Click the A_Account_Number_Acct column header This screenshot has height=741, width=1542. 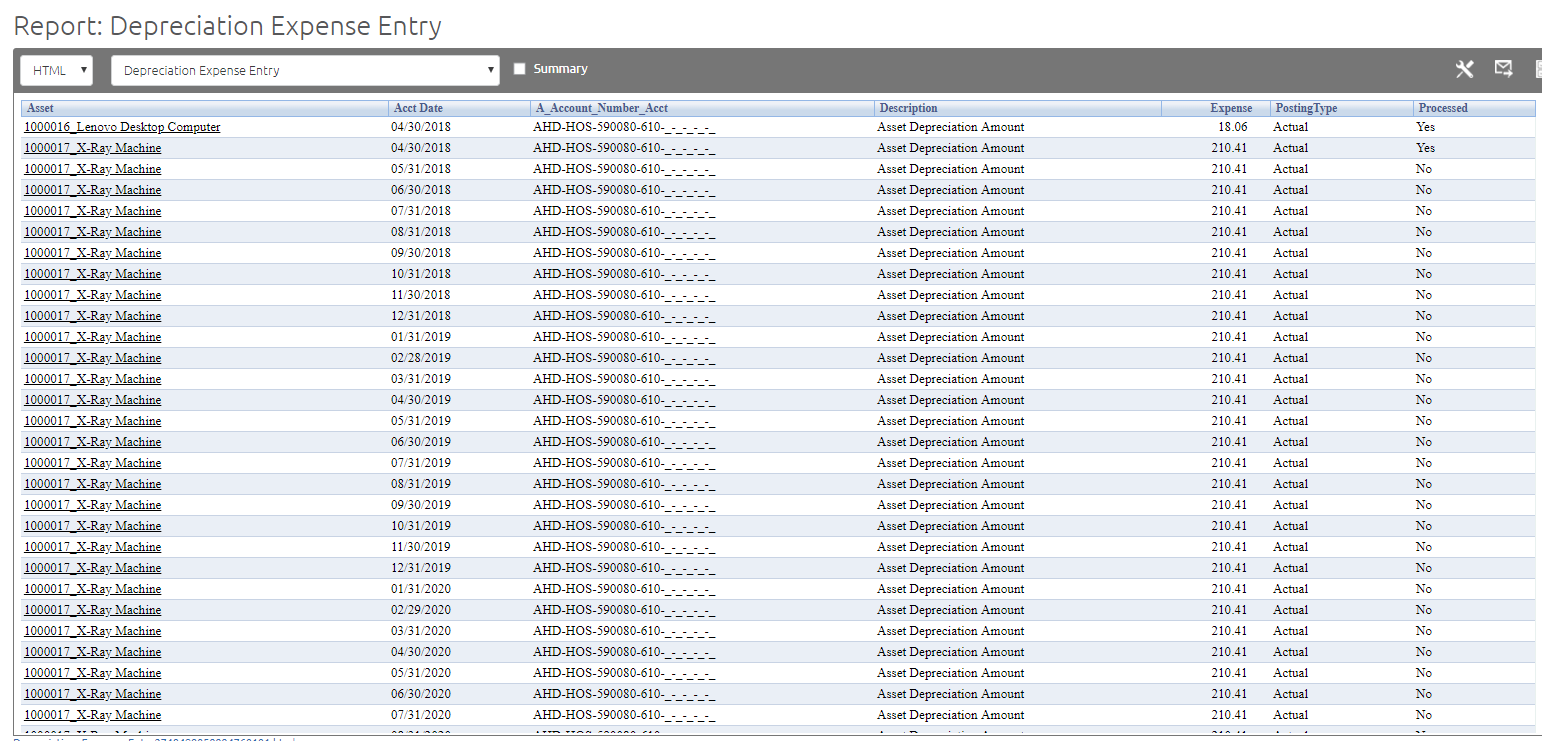tap(601, 108)
